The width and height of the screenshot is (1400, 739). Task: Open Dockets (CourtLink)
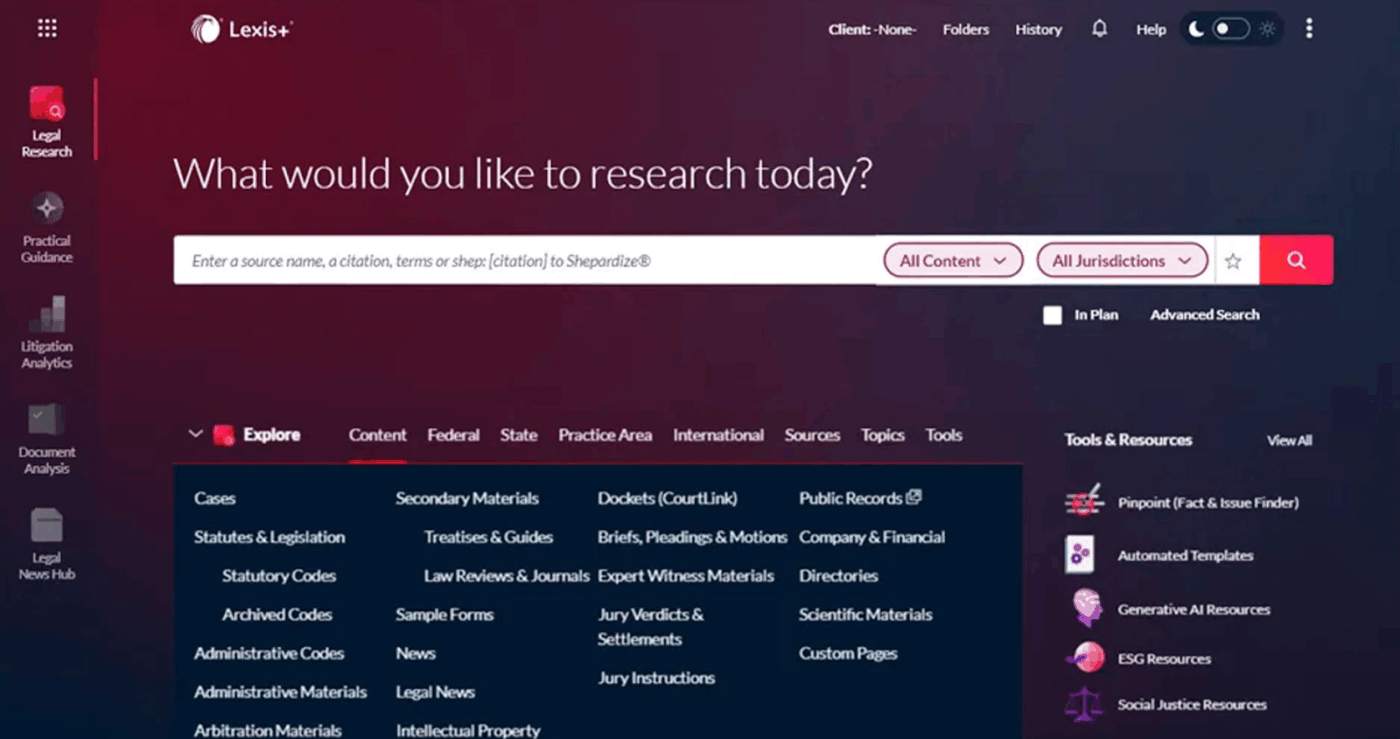pyautogui.click(x=667, y=498)
